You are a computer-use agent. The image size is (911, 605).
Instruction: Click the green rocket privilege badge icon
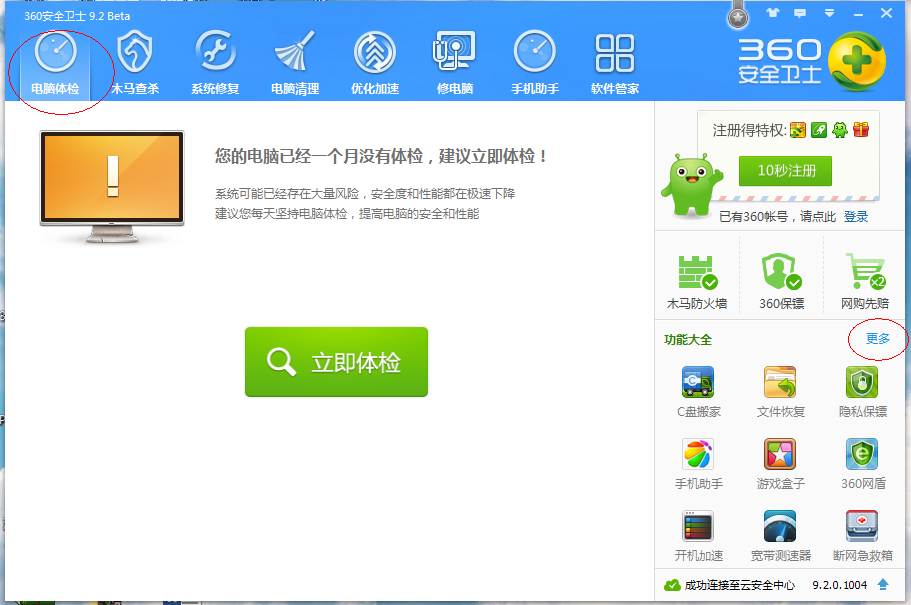click(819, 130)
